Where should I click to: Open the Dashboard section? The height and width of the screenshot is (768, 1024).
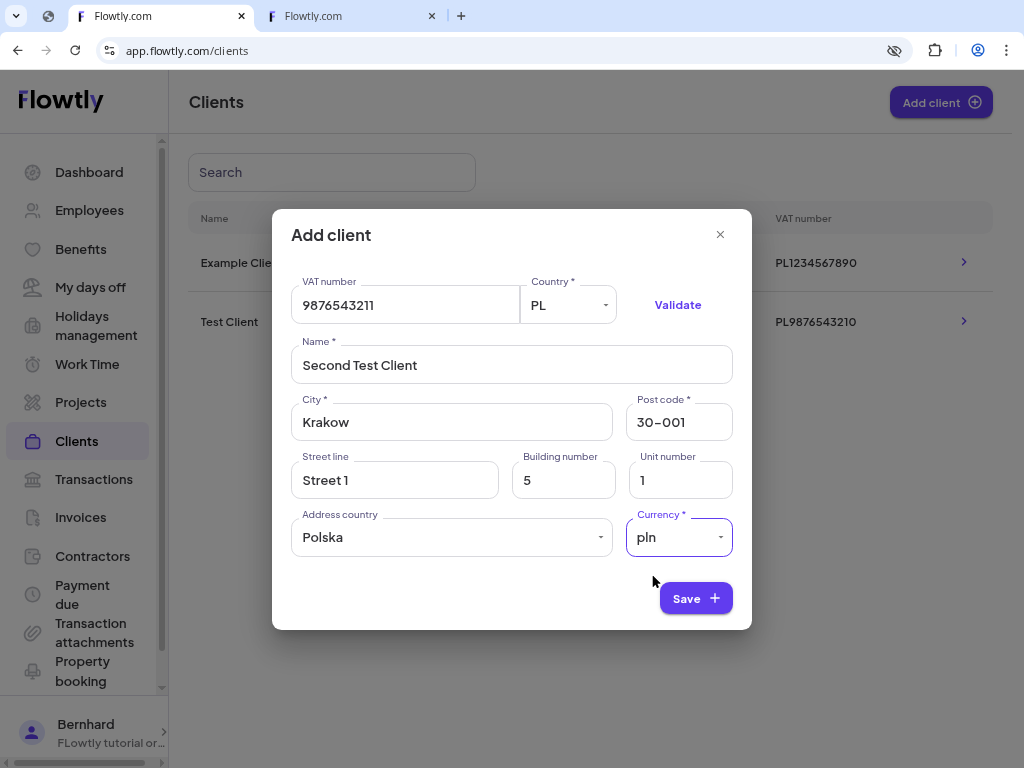89,172
